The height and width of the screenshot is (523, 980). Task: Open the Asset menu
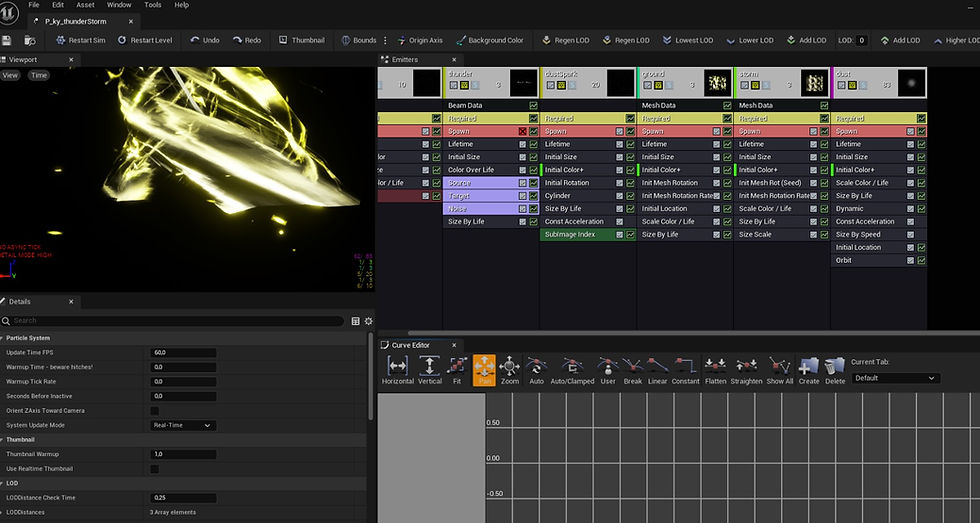pyautogui.click(x=85, y=4)
